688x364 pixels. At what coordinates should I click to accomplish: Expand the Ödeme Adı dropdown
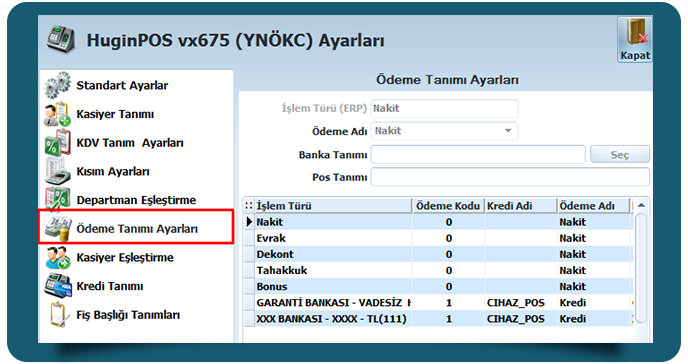(508, 131)
